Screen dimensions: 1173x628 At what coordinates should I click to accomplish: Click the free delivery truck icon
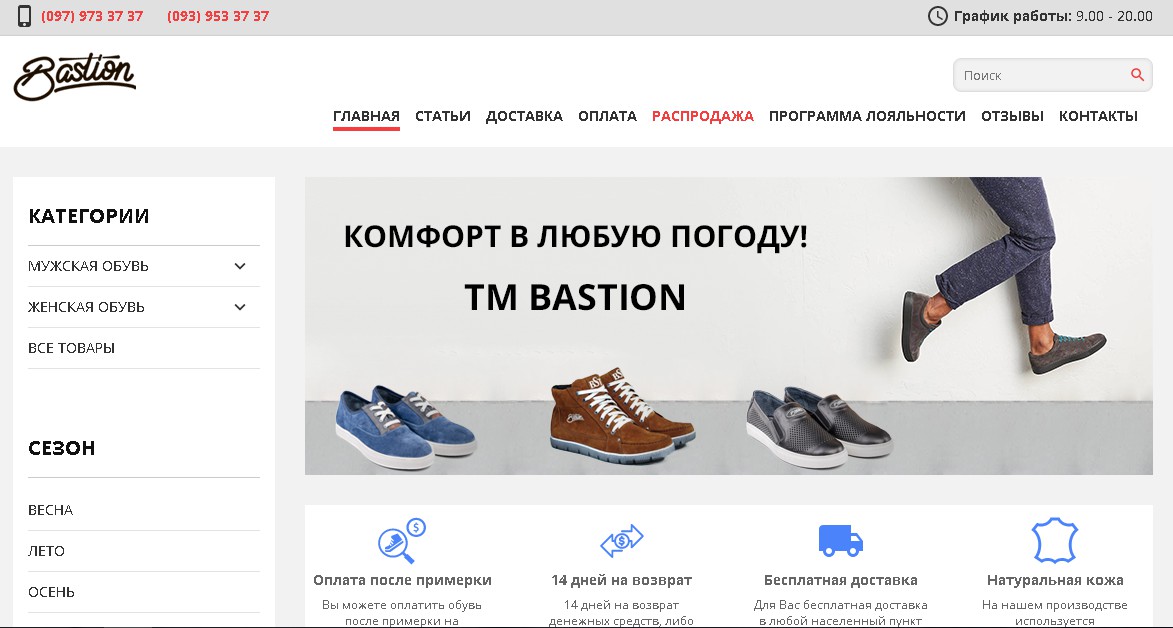click(x=841, y=540)
